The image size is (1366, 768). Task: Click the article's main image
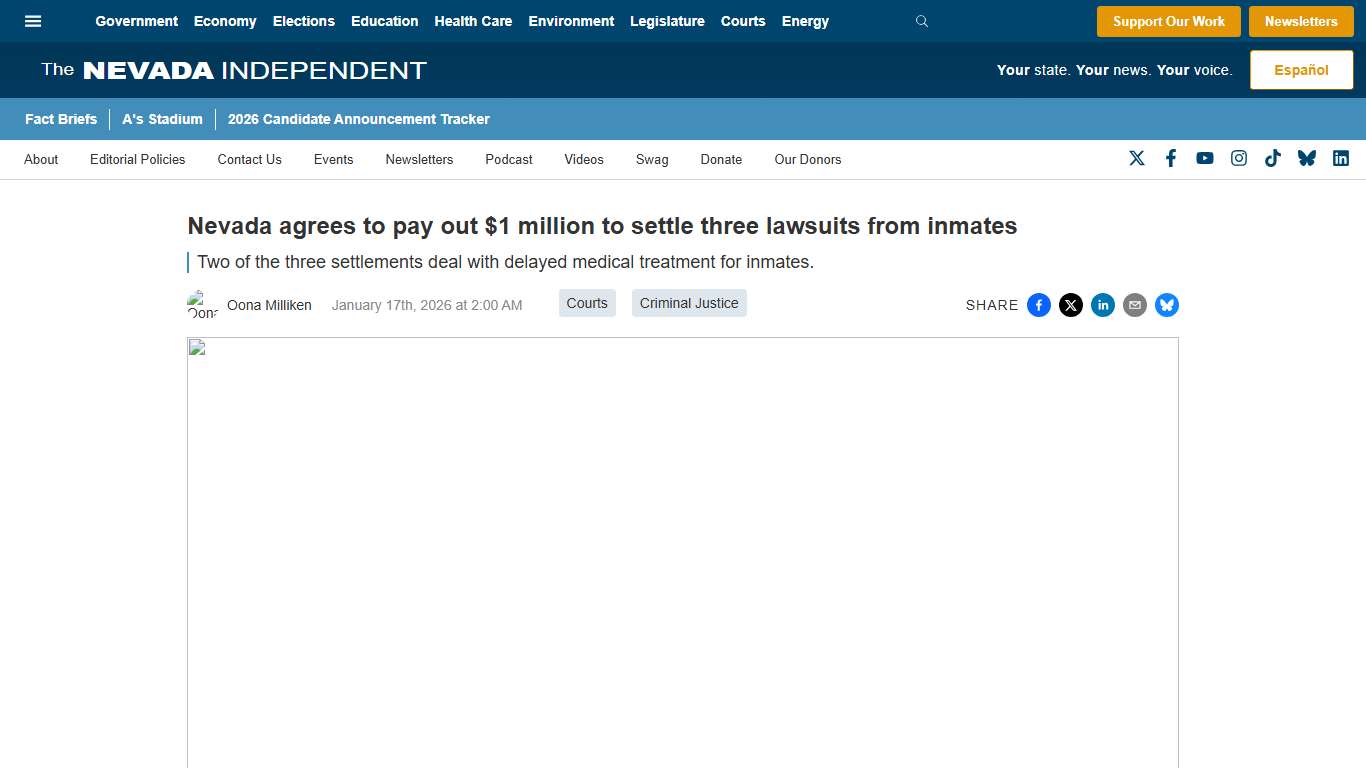[682, 552]
